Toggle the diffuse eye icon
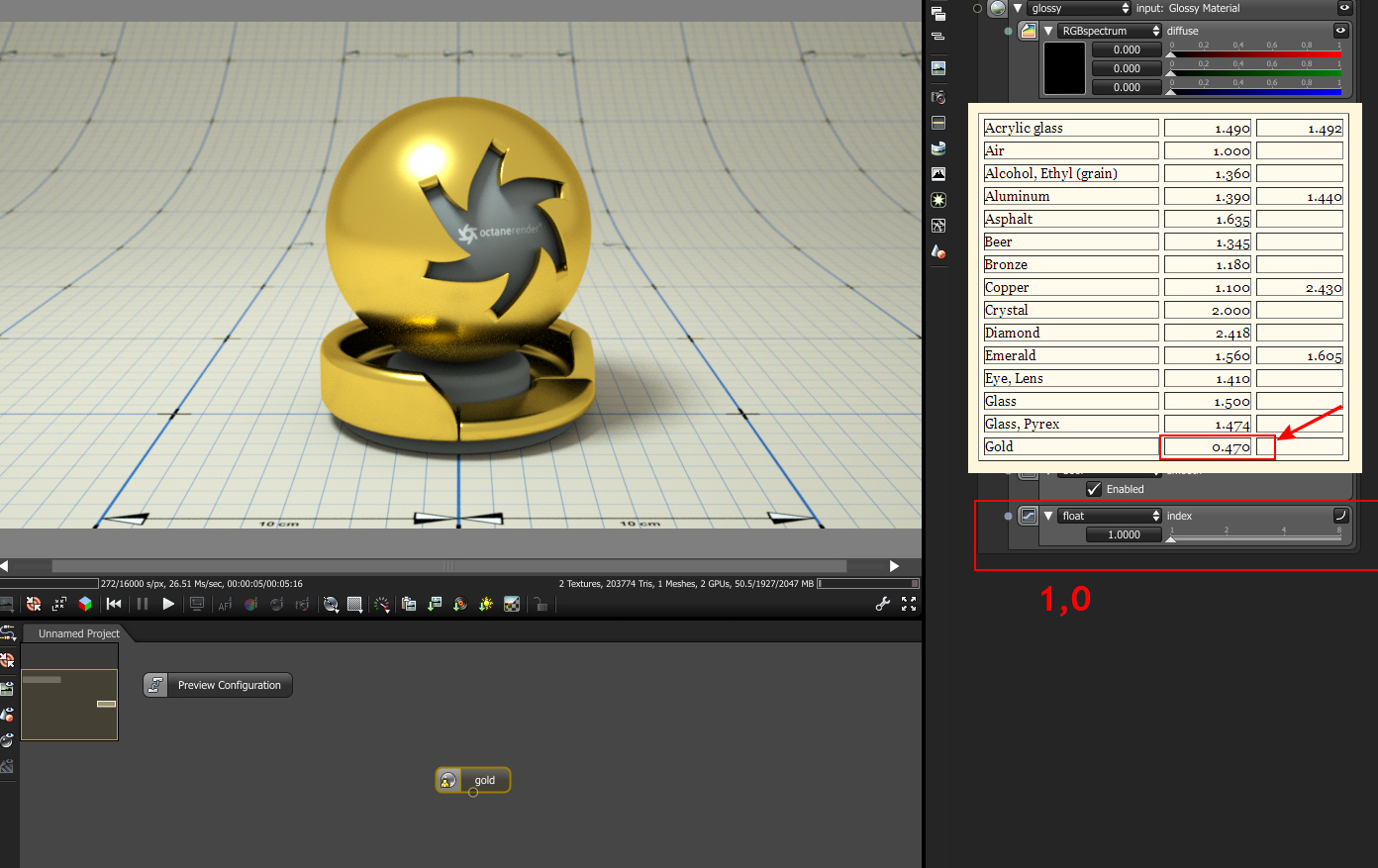This screenshot has width=1378, height=868. coord(1341,31)
